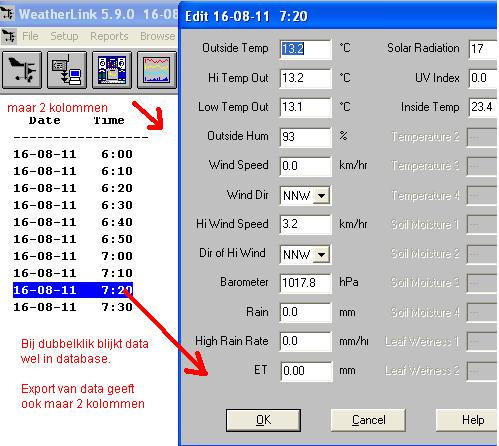
Task: Focus the Low Temp Out field
Action: [306, 107]
